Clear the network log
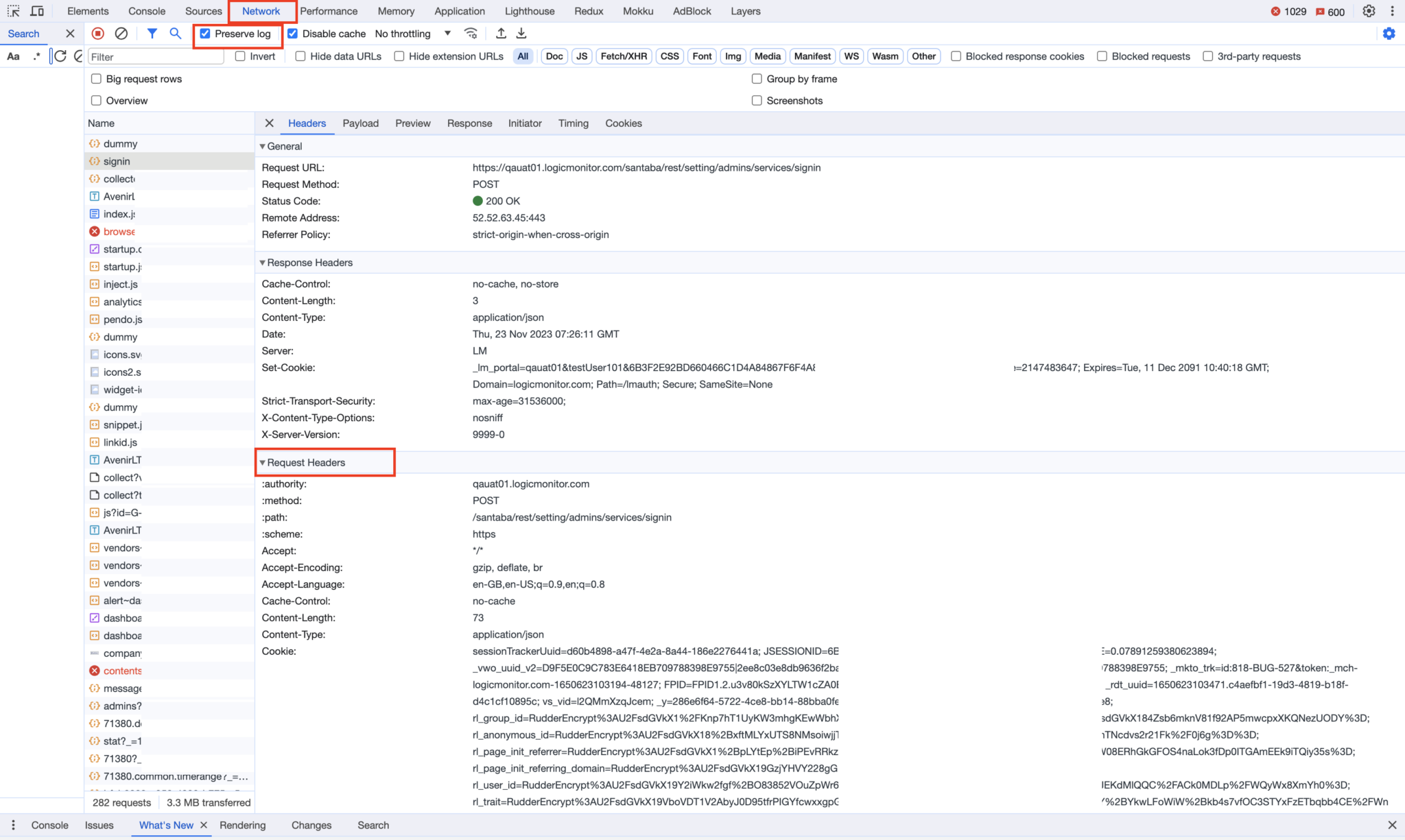Screen dimensions: 1405x840 (121, 33)
